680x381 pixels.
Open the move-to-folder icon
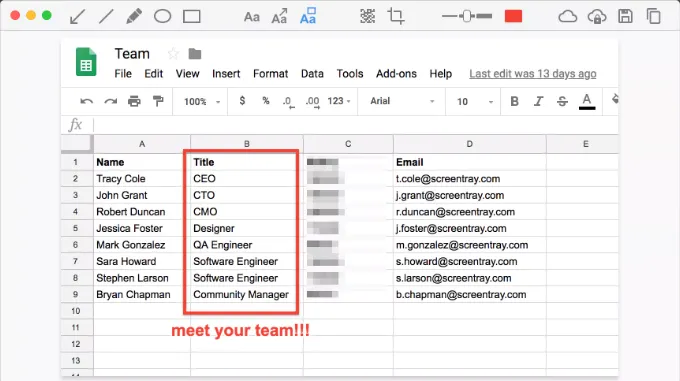point(195,54)
